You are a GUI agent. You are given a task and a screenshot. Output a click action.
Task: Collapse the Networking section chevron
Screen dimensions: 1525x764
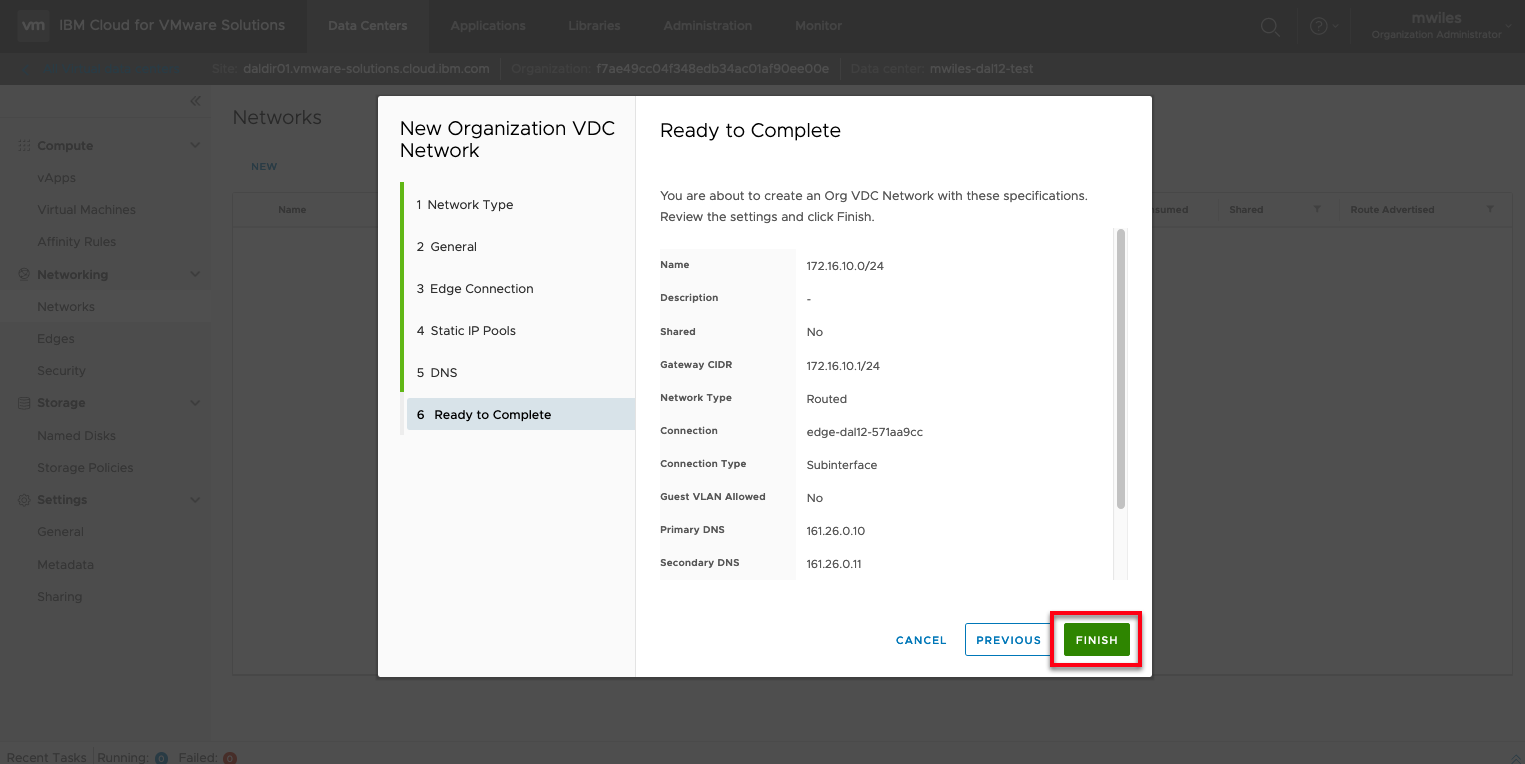[195, 275]
